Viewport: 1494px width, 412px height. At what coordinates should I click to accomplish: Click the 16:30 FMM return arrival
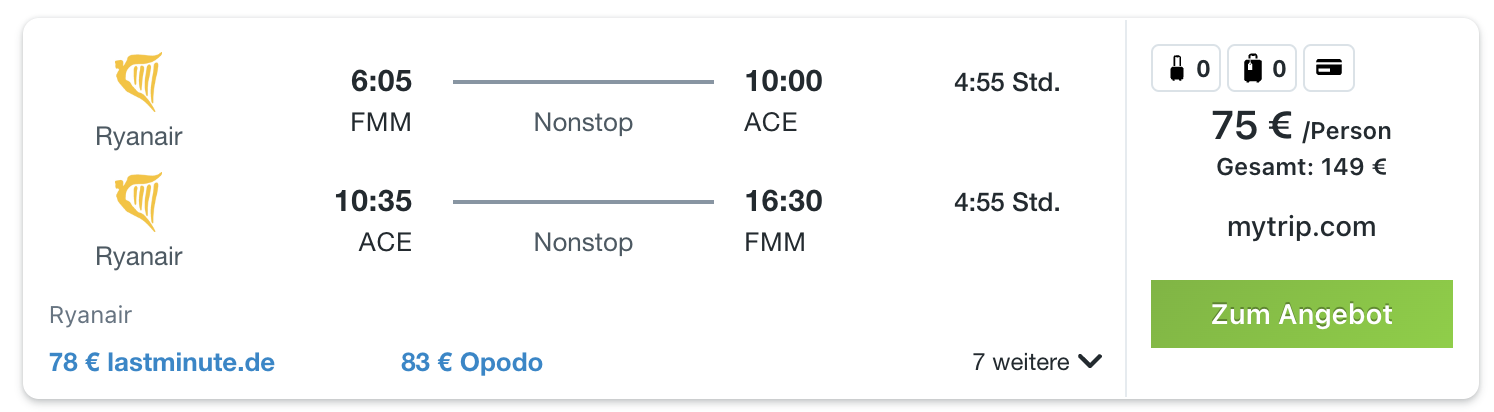[x=783, y=202]
